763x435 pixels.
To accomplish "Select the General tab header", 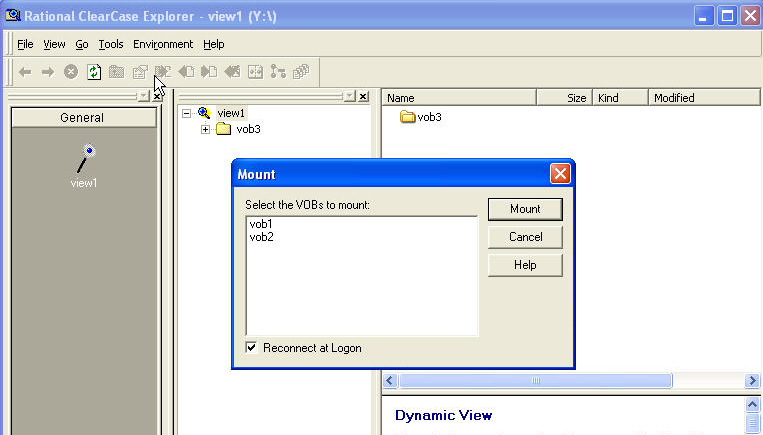I will 82,117.
